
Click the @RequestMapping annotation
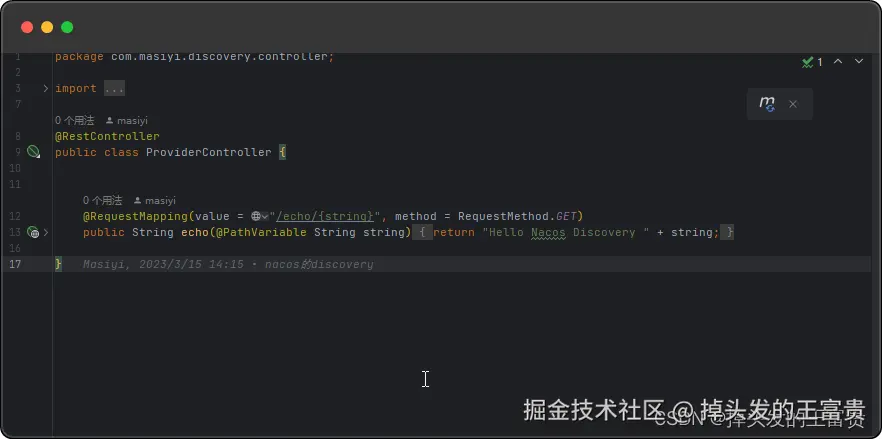coord(136,216)
